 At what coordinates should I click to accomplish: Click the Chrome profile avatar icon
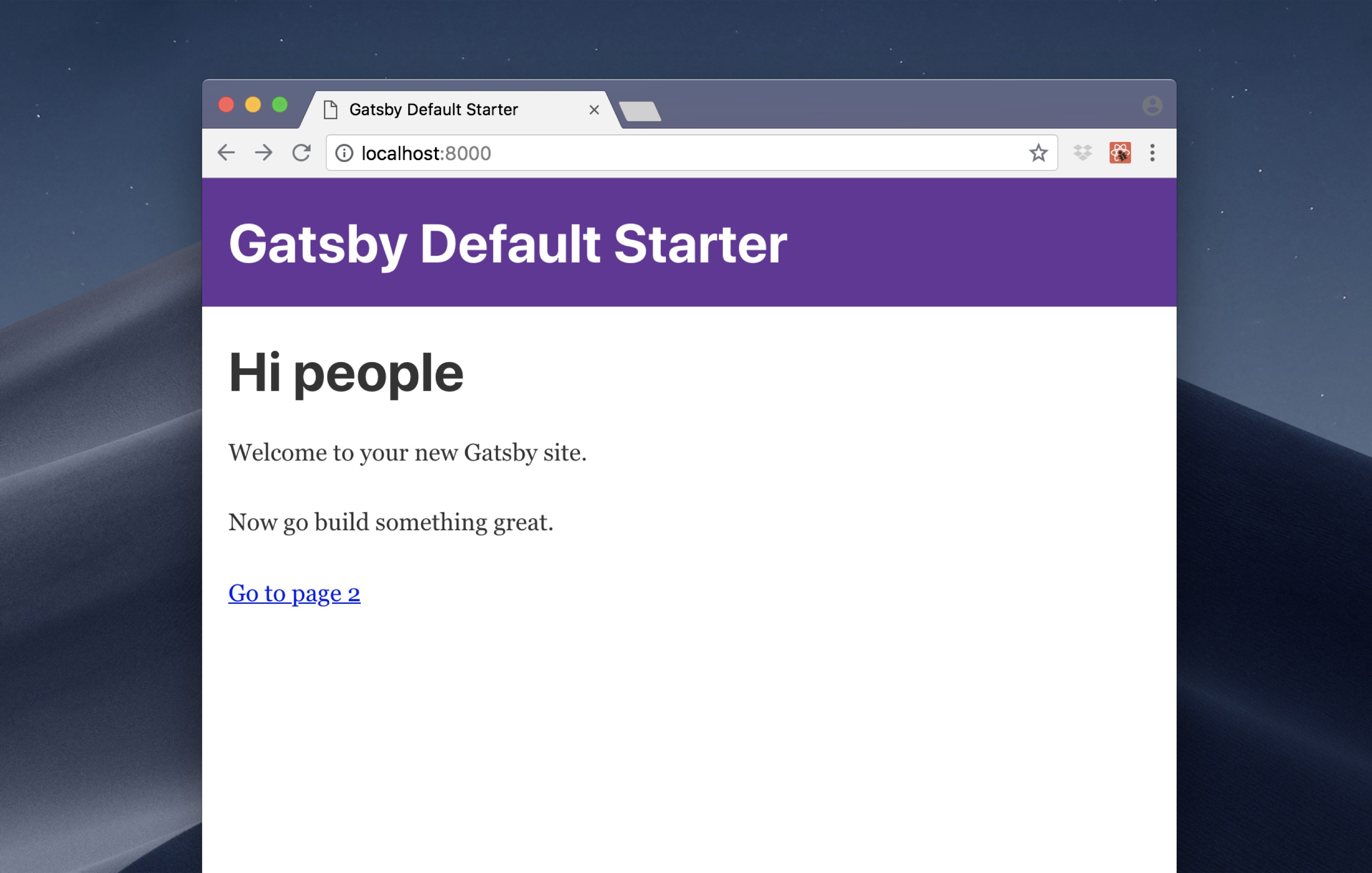coord(1152,106)
